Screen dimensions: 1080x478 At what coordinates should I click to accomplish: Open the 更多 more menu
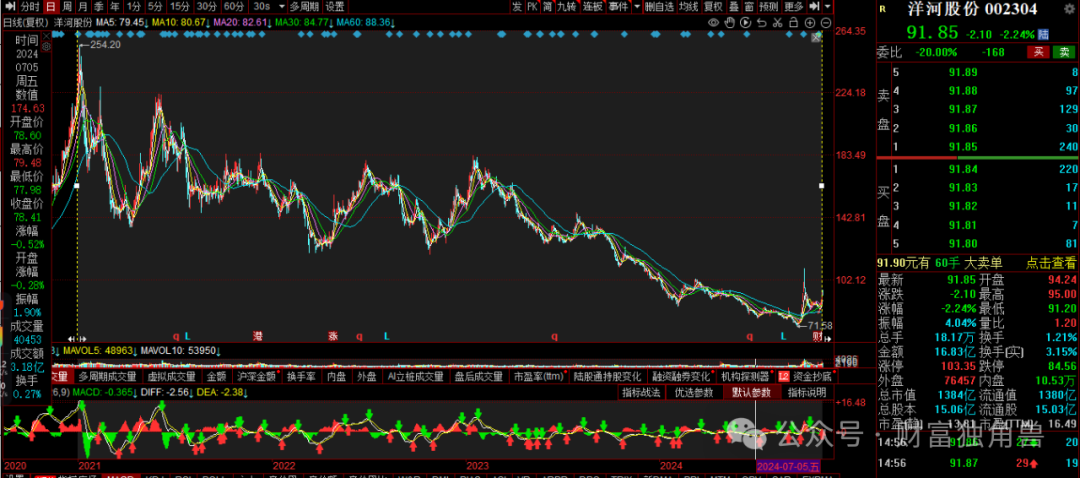(x=794, y=6)
